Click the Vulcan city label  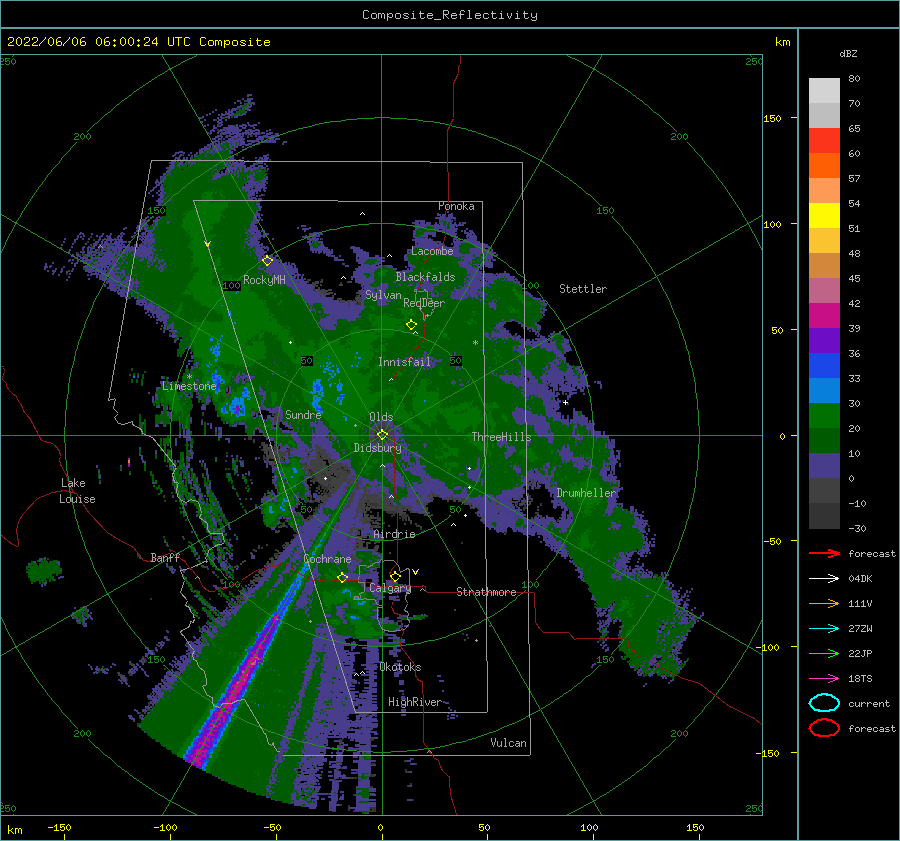click(x=508, y=743)
